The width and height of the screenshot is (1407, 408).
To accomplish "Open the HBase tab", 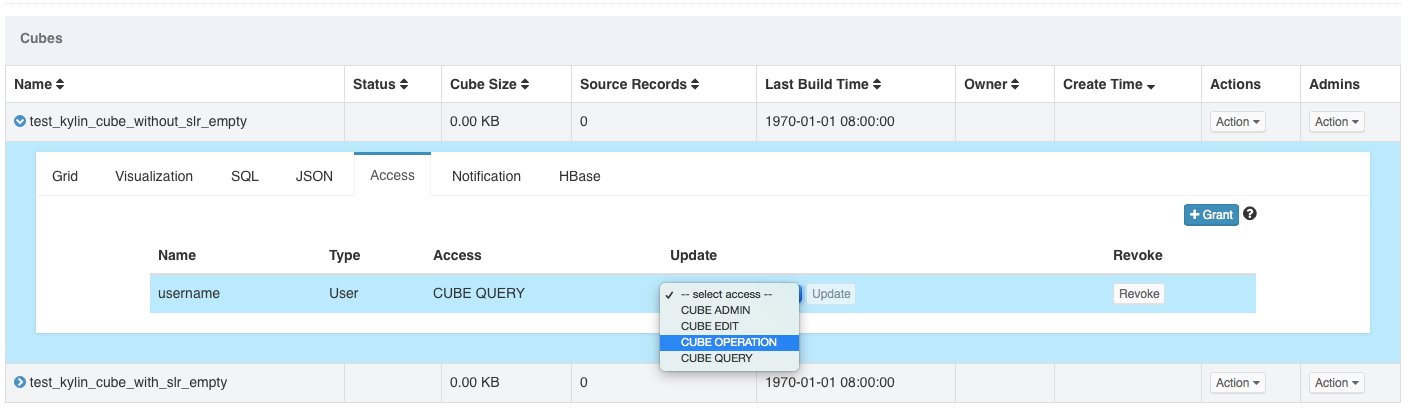I will 579,176.
